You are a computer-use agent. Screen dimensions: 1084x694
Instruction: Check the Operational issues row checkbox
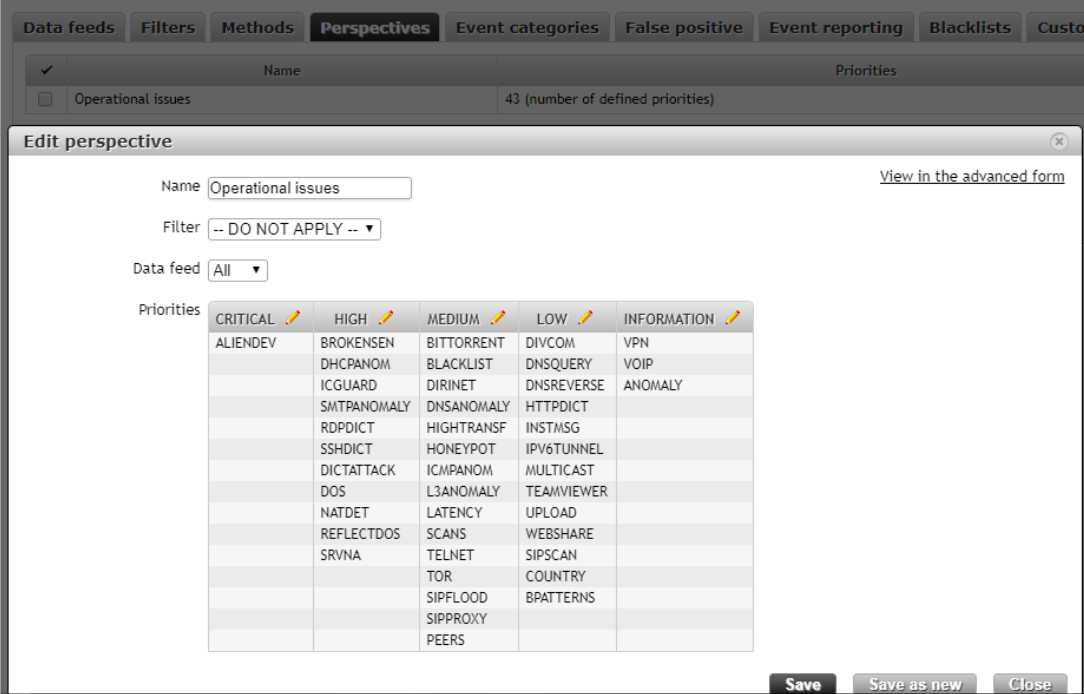coord(44,99)
